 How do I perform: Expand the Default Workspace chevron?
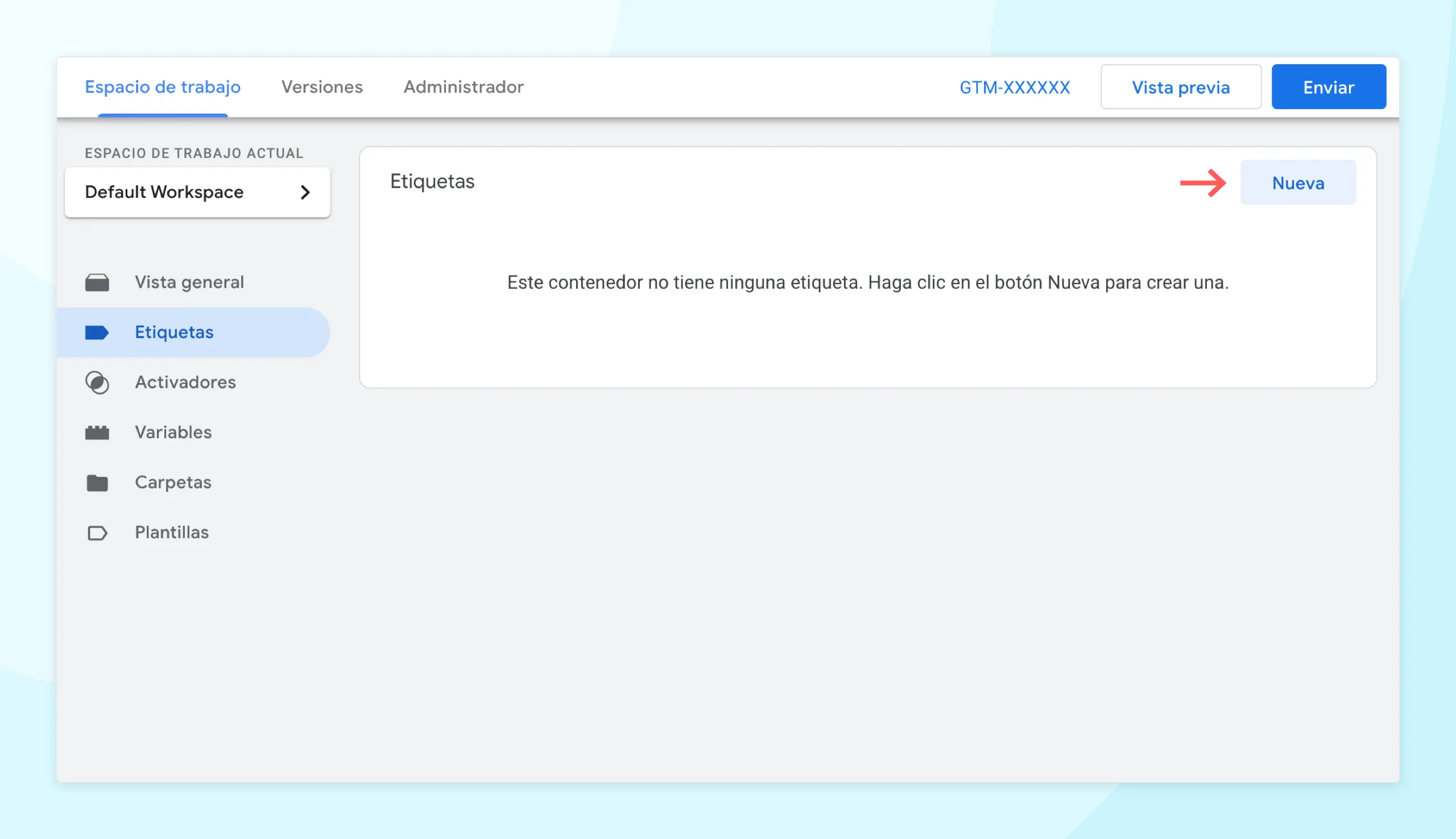coord(305,193)
